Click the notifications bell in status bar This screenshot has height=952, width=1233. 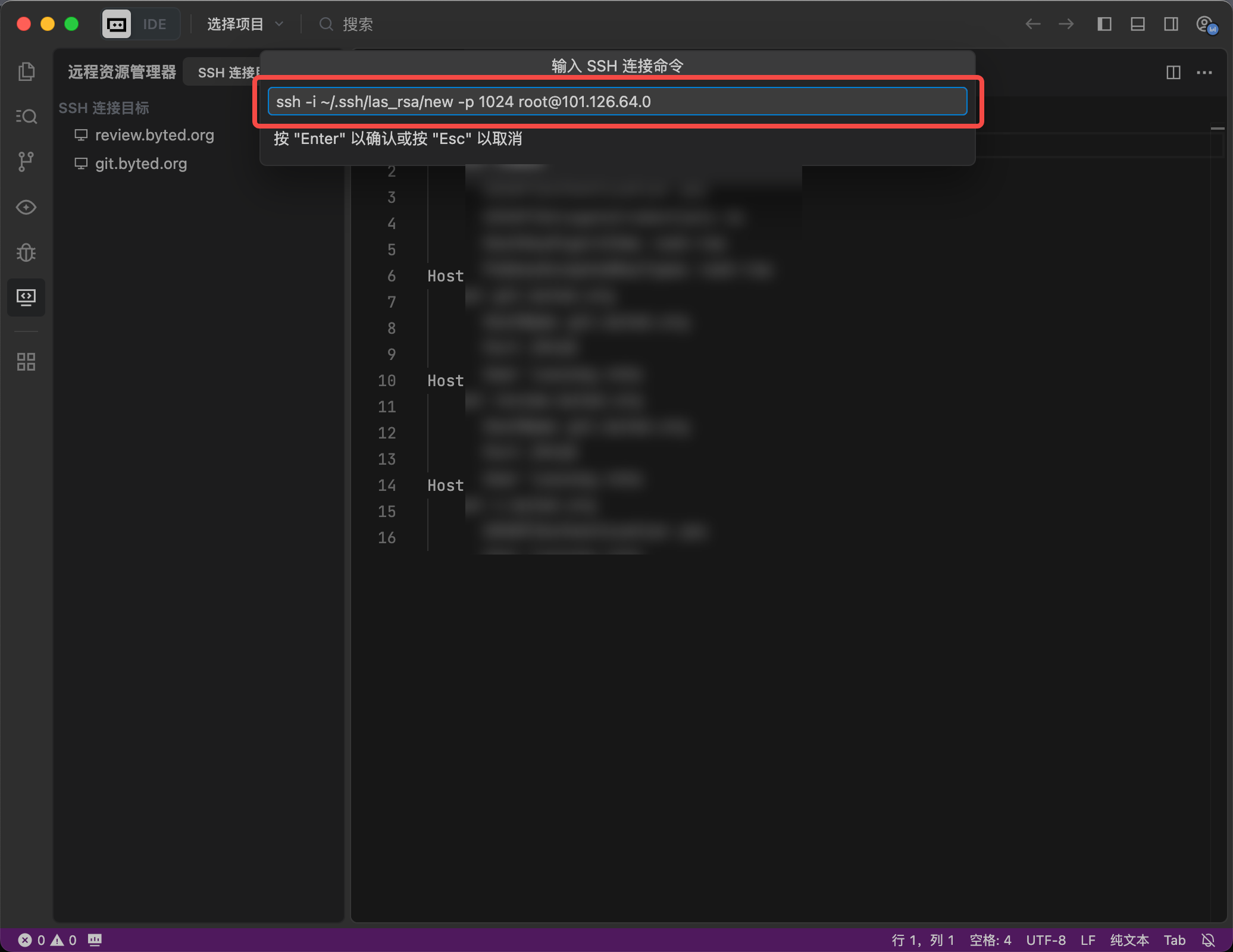(x=1208, y=940)
